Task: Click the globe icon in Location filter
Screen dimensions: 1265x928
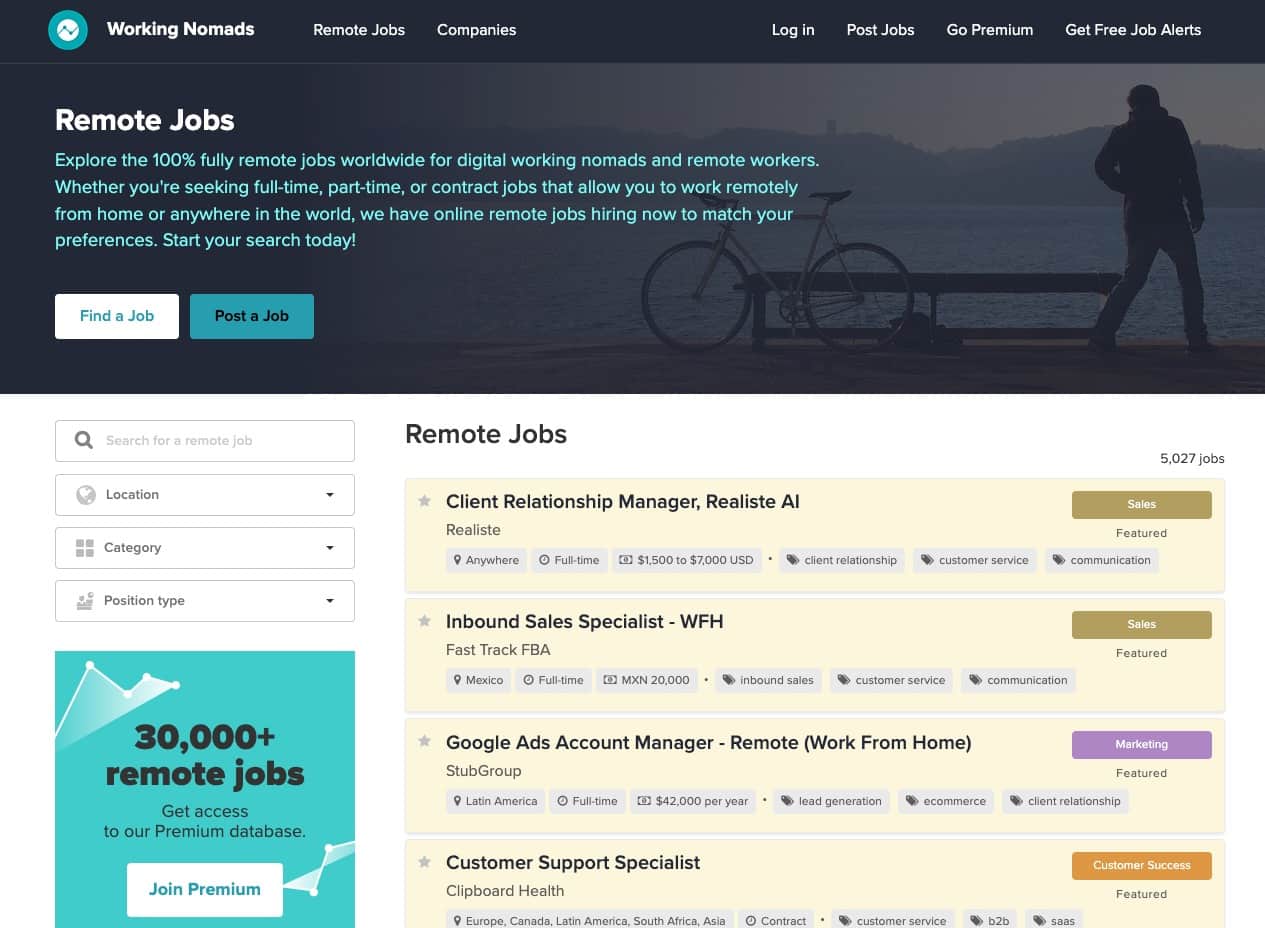Action: (x=86, y=494)
